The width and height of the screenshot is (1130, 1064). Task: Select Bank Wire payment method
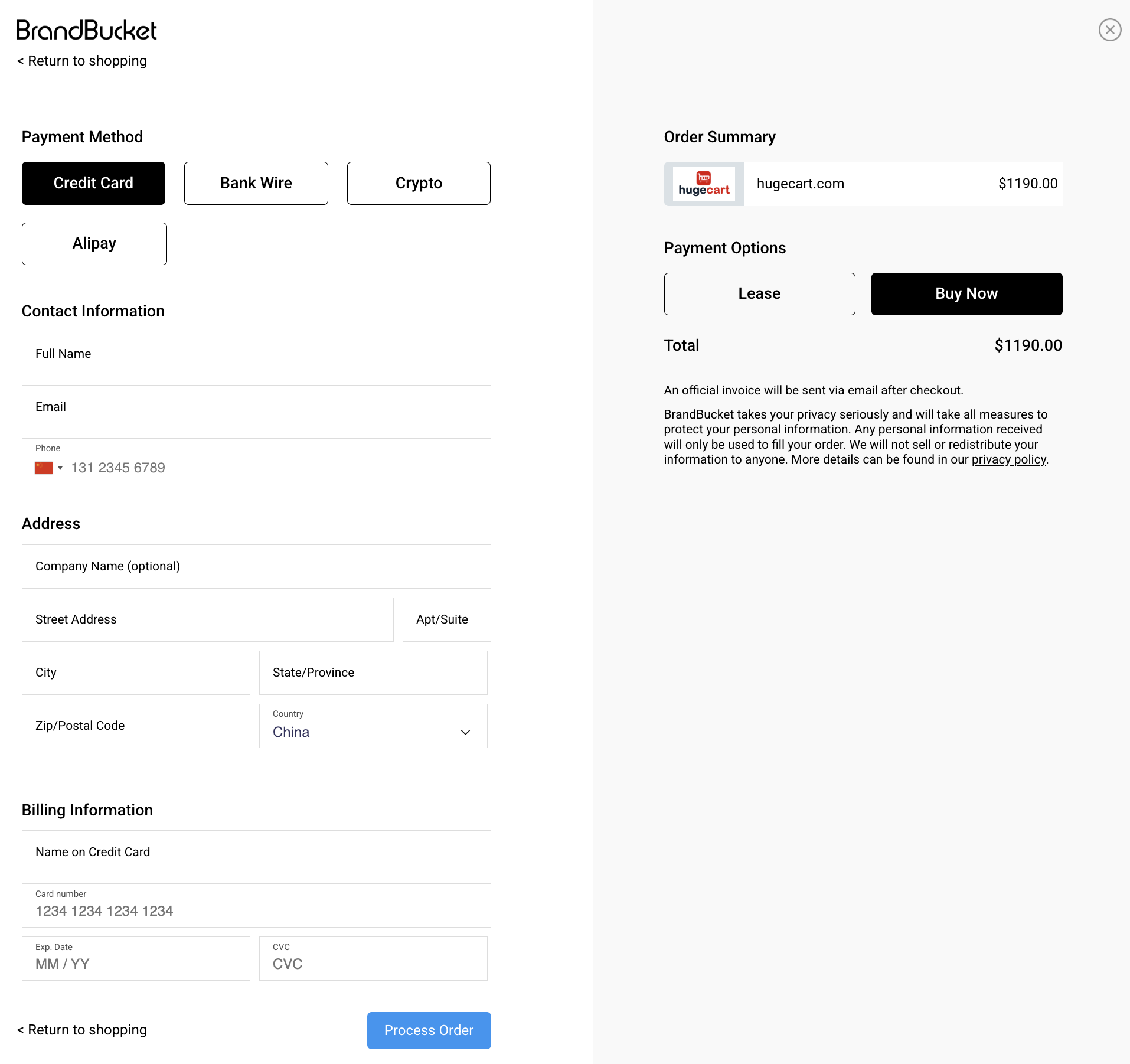[x=256, y=183]
